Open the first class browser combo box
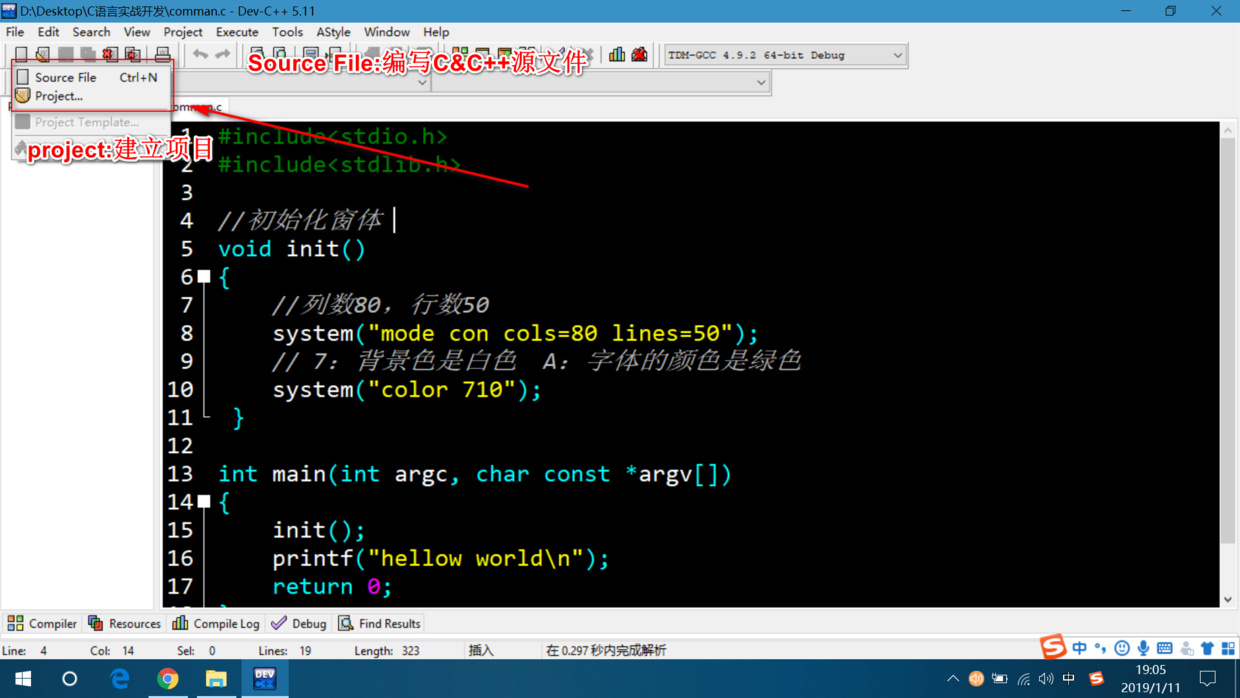The width and height of the screenshot is (1240, 698). [300, 82]
